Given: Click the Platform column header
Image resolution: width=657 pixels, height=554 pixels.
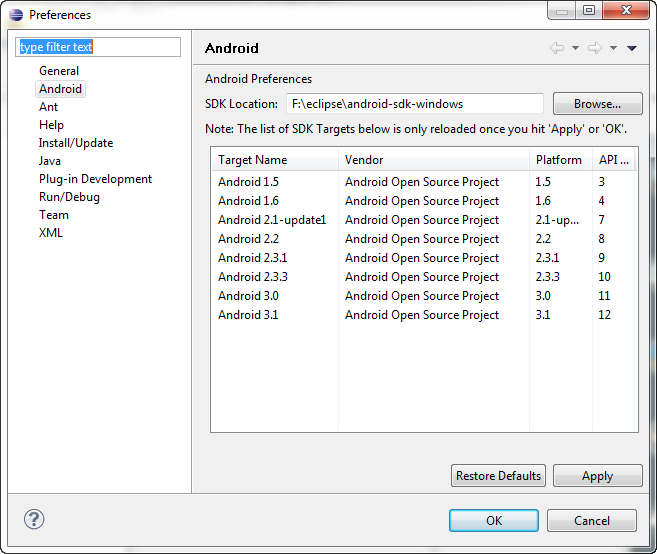Looking at the screenshot, I should click(x=561, y=160).
